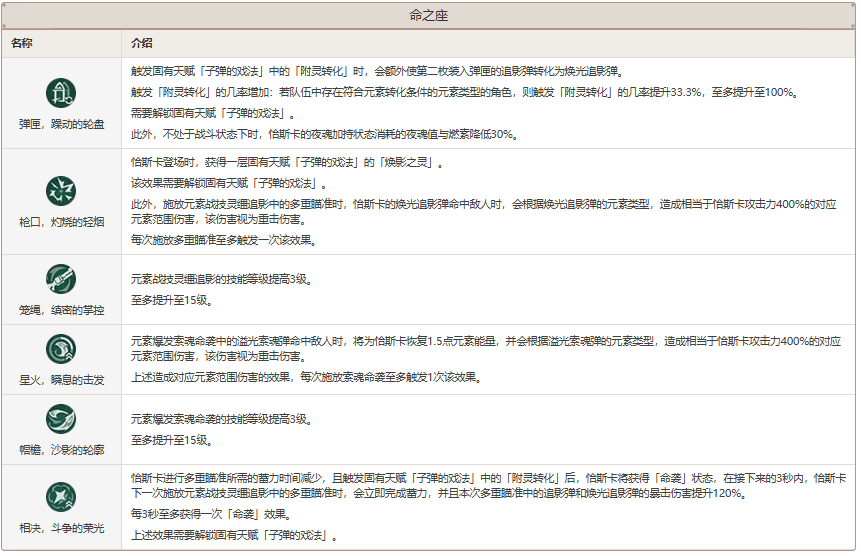This screenshot has width=861, height=556.
Task: Click the line 每次施放多重瞄准至多触发一次该效果
Action: point(222,240)
